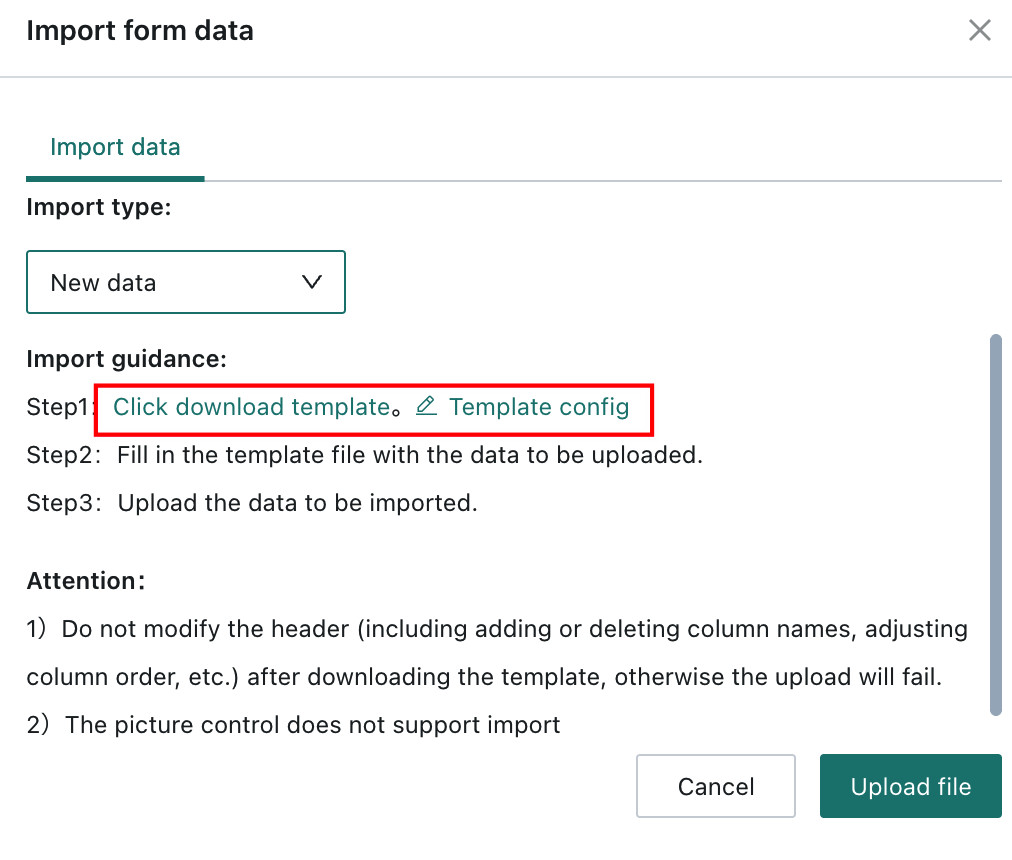This screenshot has width=1012, height=860.
Task: Click the vertical scrollbar of guidance panel
Action: click(x=996, y=524)
